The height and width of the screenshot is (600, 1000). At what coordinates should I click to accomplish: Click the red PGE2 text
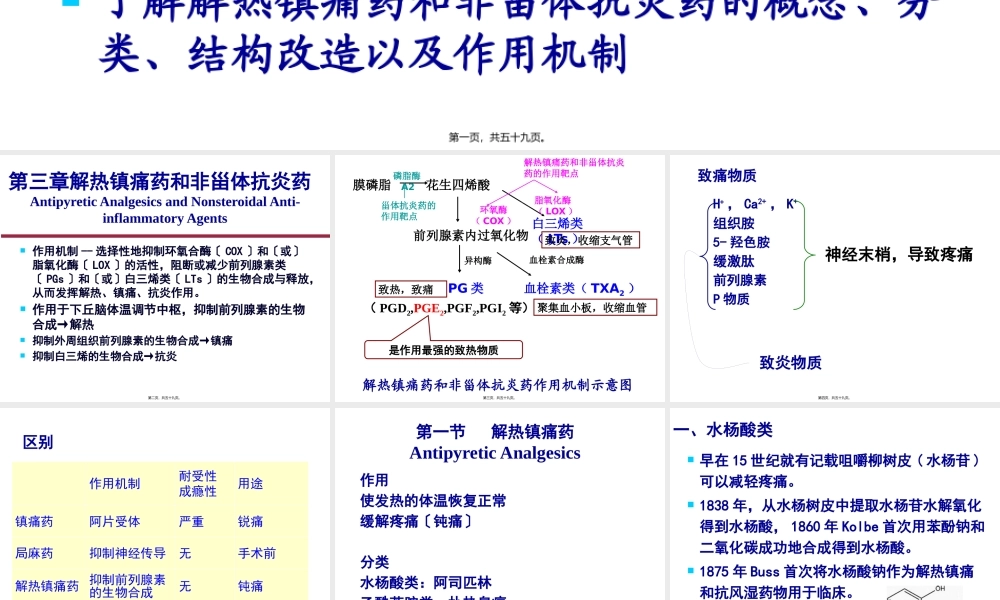[429, 309]
